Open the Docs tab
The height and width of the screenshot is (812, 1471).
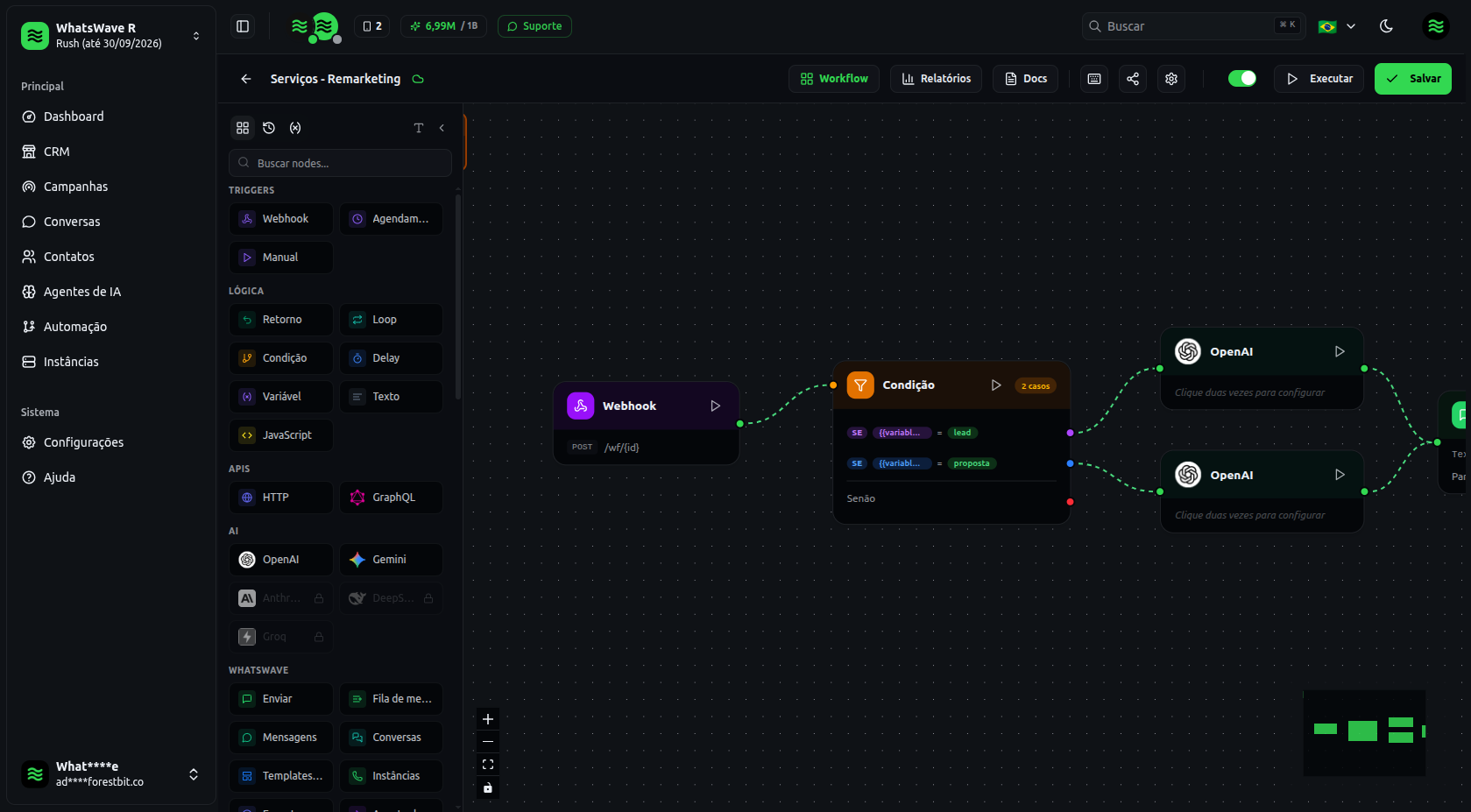pyautogui.click(x=1025, y=79)
